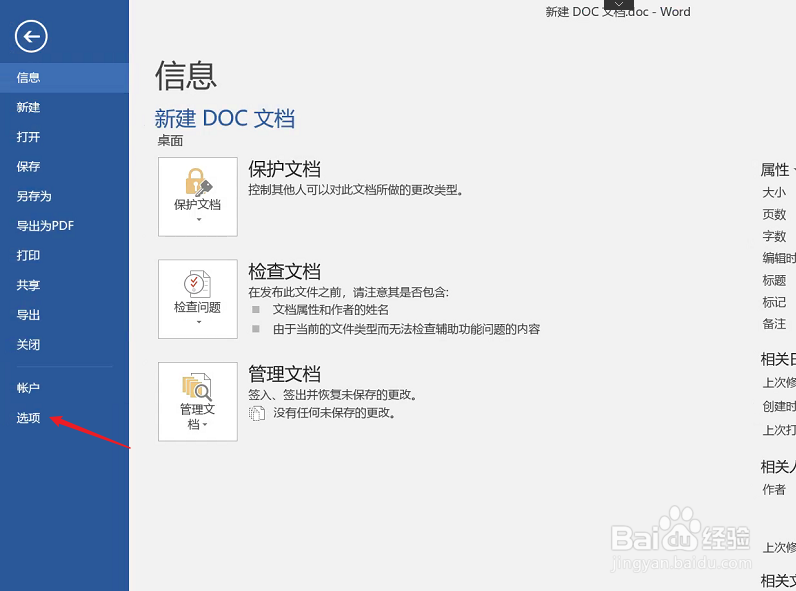Viewport: 796px width, 591px height.
Task: Open 共享 in the sidebar
Action: [64, 285]
